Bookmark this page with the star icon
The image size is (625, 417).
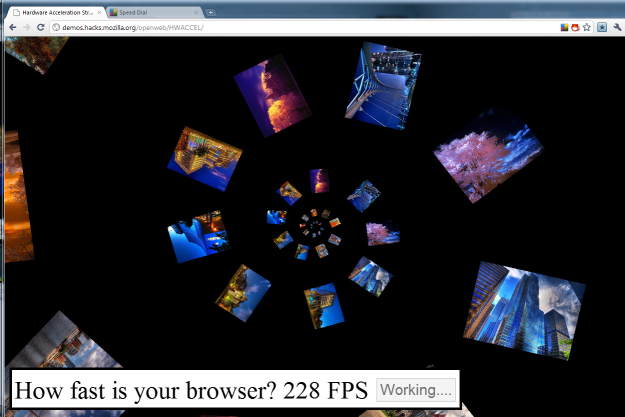point(586,27)
